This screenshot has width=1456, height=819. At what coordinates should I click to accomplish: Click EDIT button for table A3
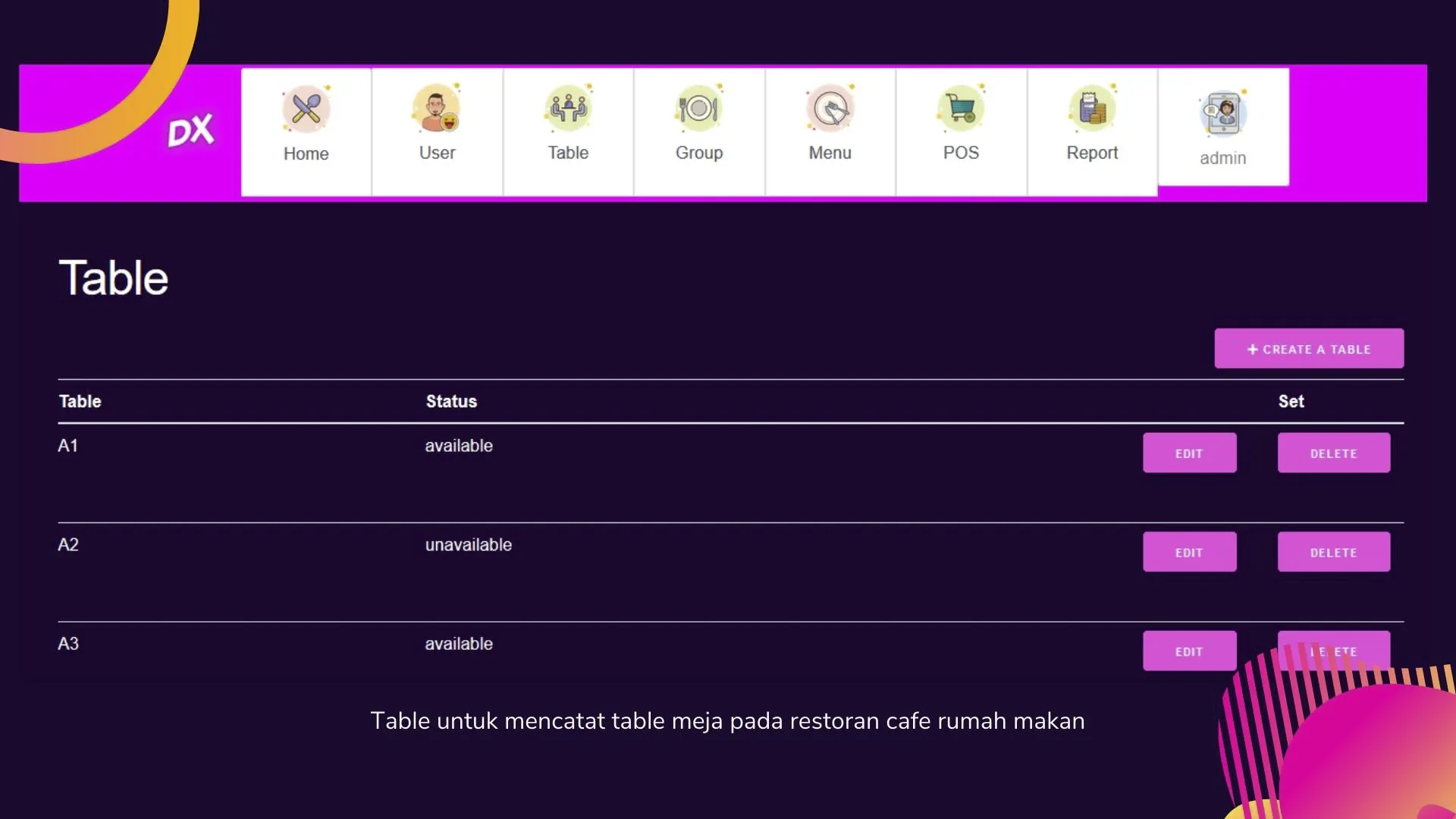(1189, 651)
